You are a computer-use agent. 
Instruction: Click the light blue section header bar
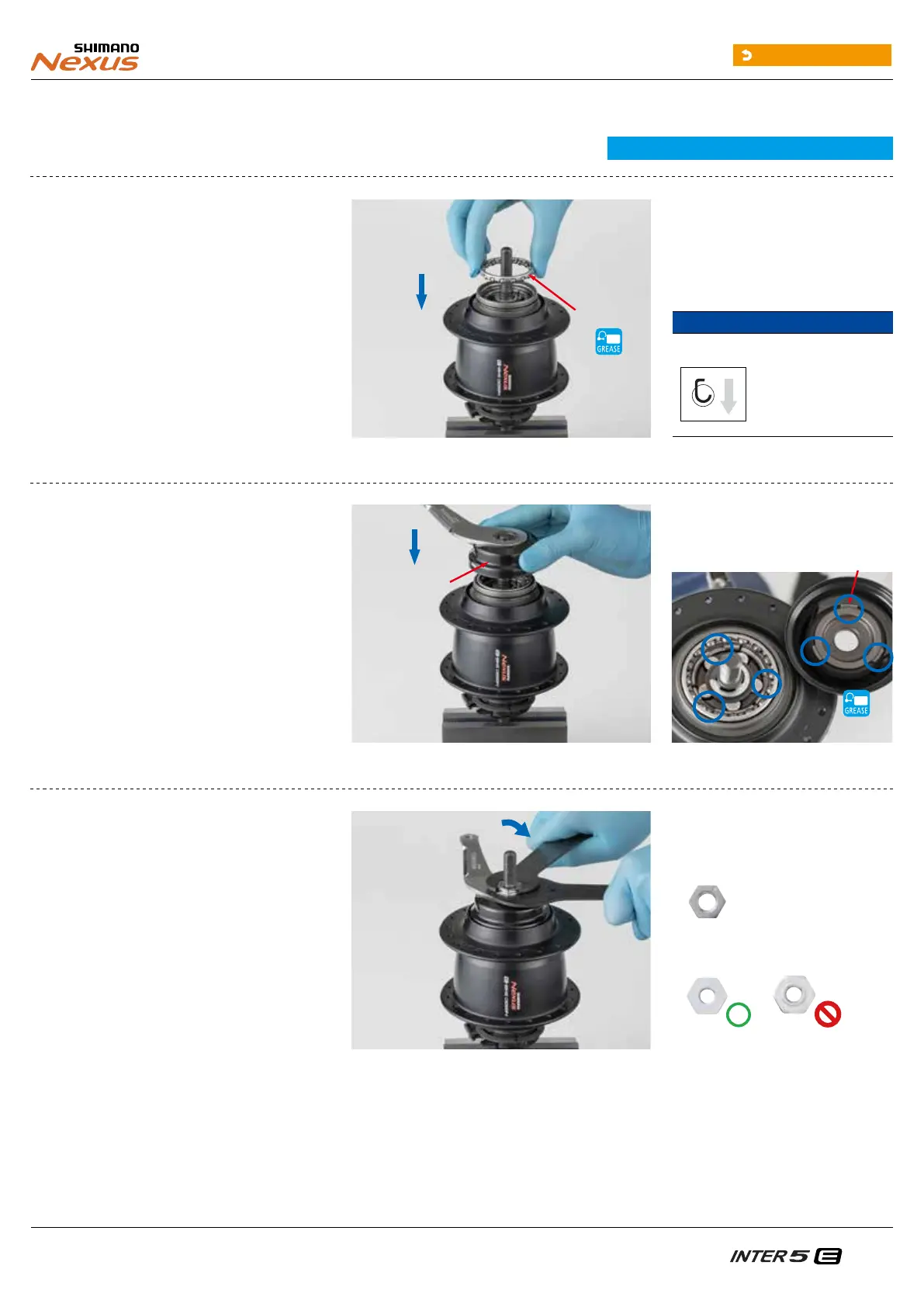coord(749,148)
